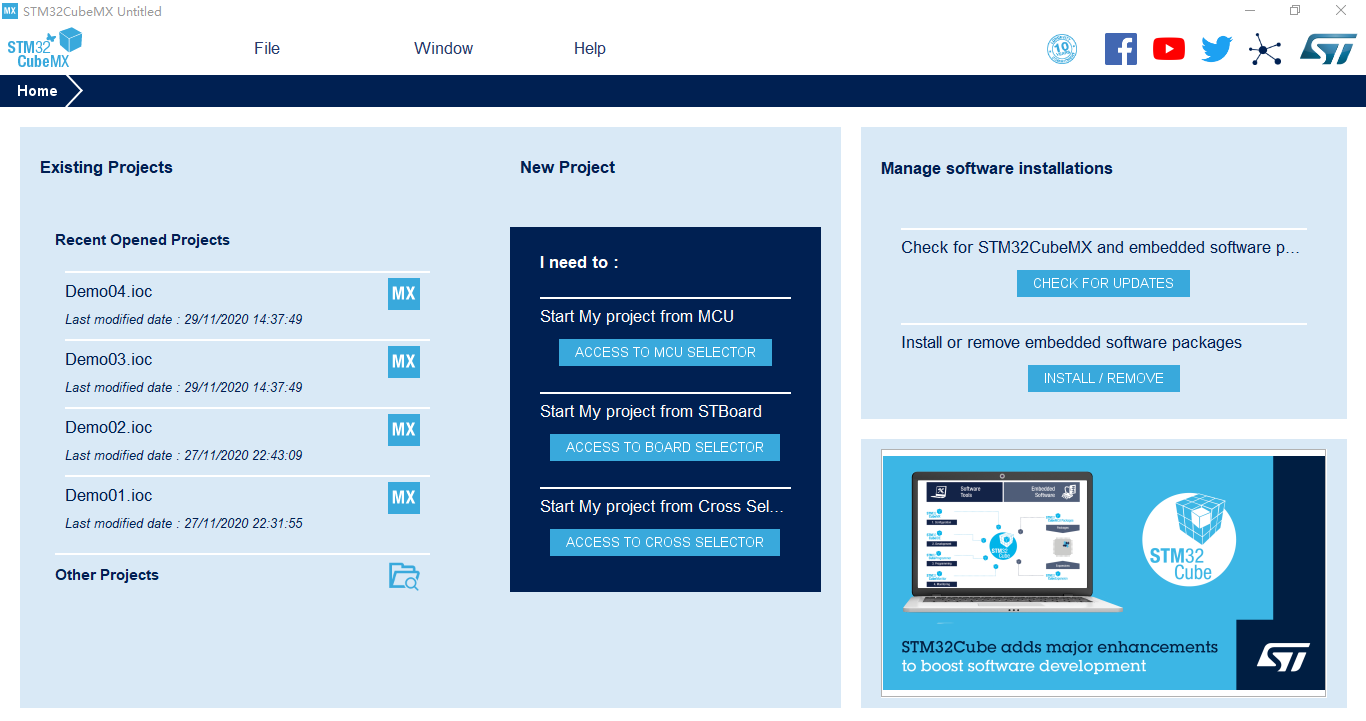Click 'Start My project from STBoard' text
The width and height of the screenshot is (1366, 721).
point(651,411)
